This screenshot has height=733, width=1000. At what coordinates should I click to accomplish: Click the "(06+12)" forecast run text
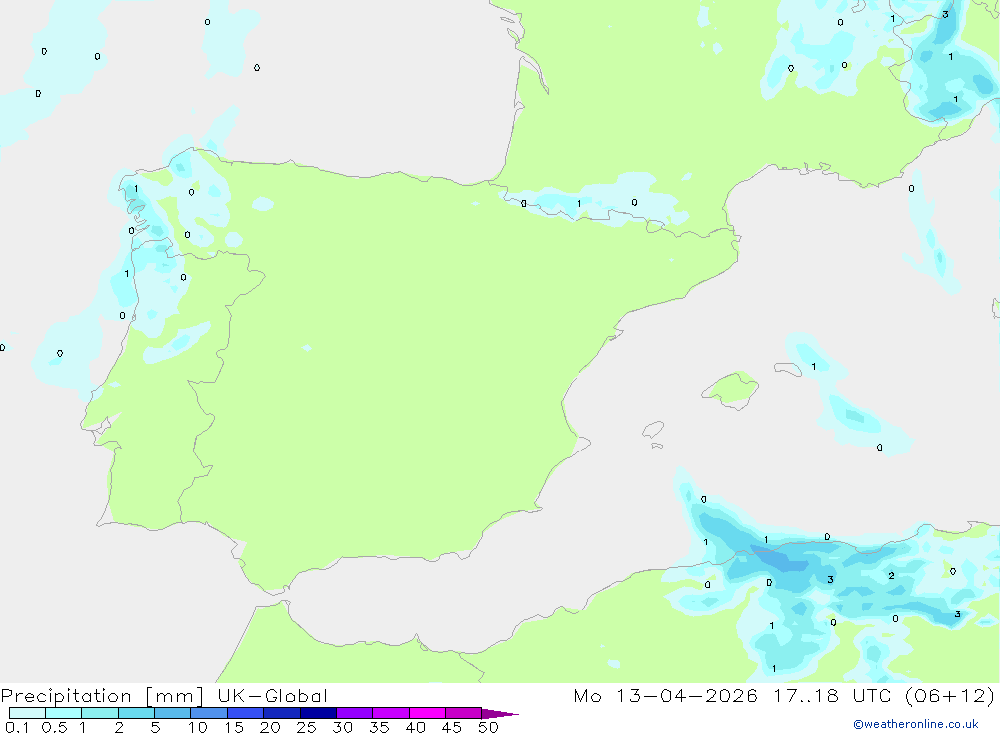(950, 695)
